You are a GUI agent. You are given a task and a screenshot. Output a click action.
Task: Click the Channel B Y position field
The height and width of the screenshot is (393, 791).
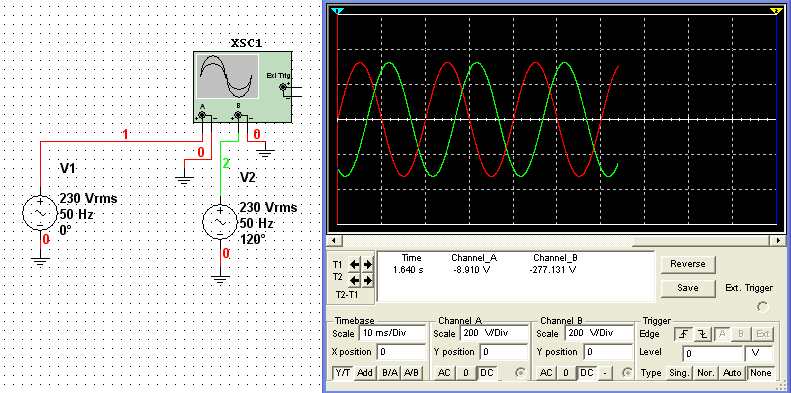click(607, 352)
